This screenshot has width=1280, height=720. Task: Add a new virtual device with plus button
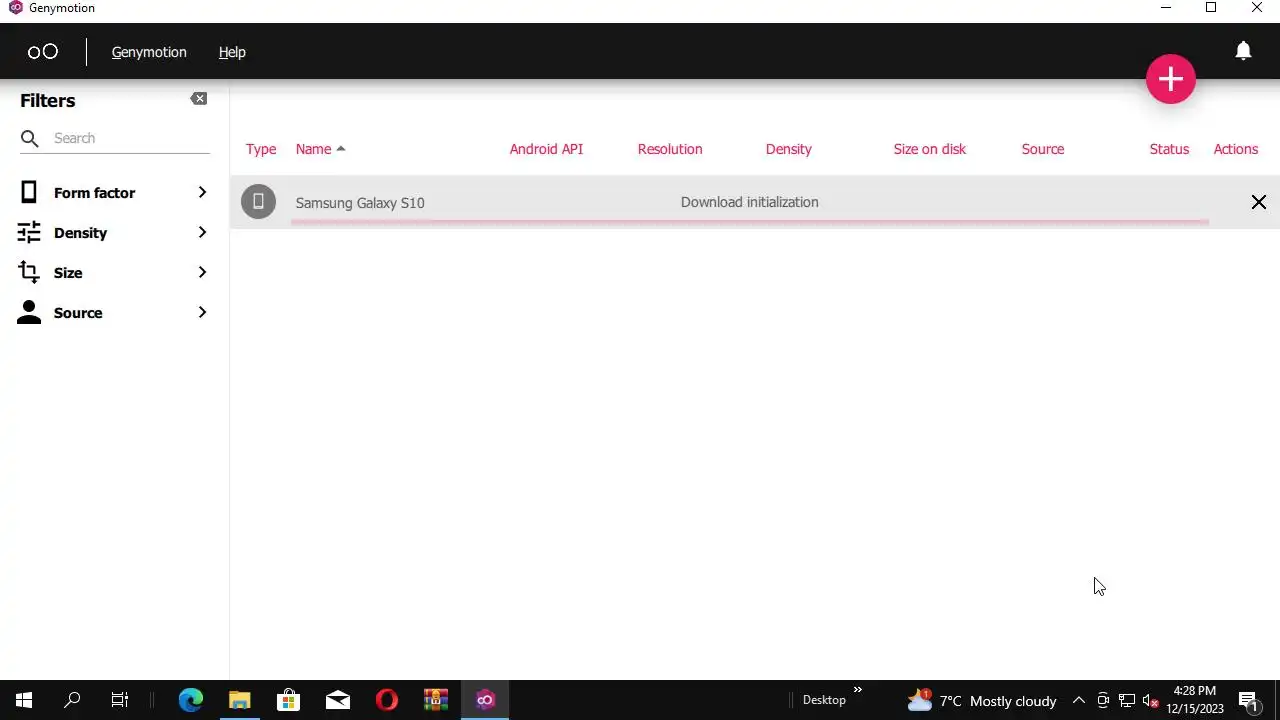coord(1170,79)
